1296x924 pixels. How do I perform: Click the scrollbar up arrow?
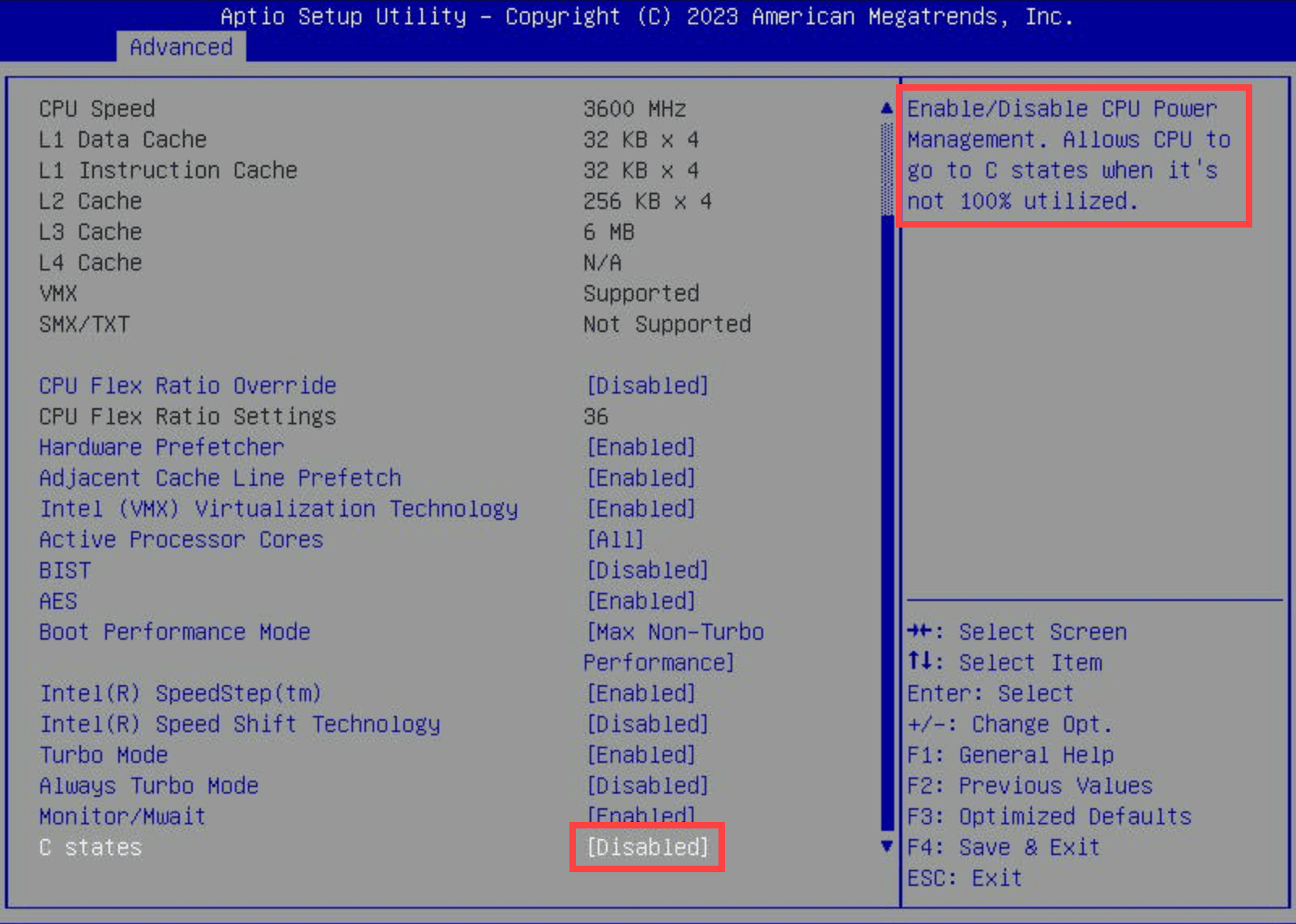tap(887, 108)
